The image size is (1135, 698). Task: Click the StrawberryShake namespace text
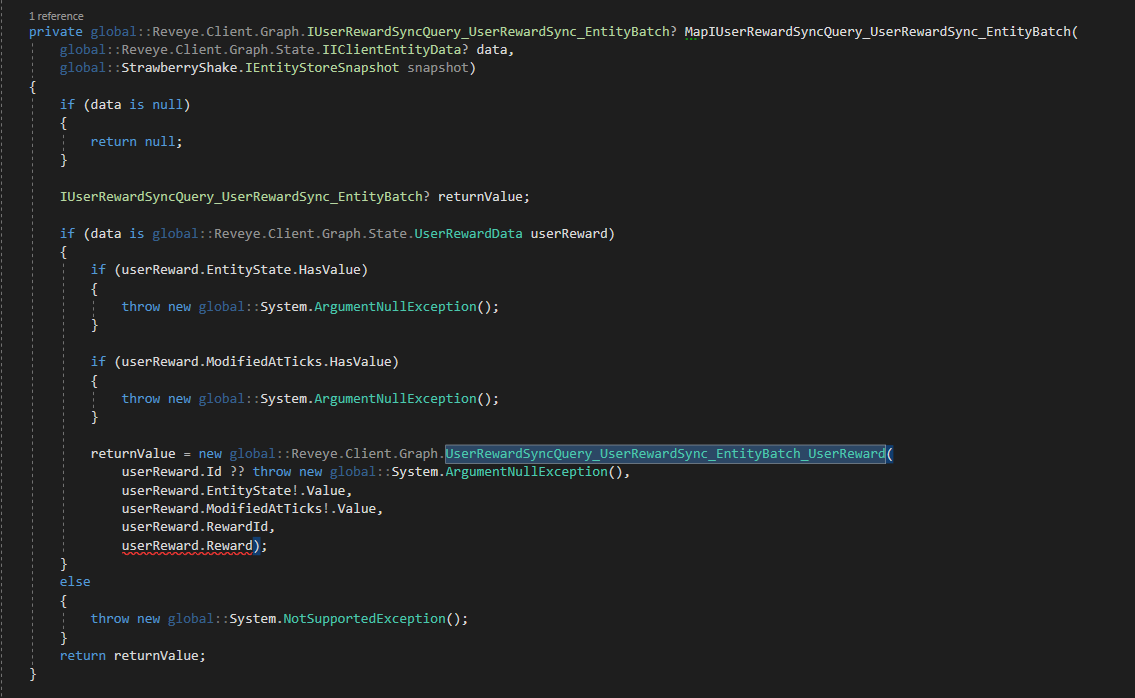pyautogui.click(x=180, y=68)
